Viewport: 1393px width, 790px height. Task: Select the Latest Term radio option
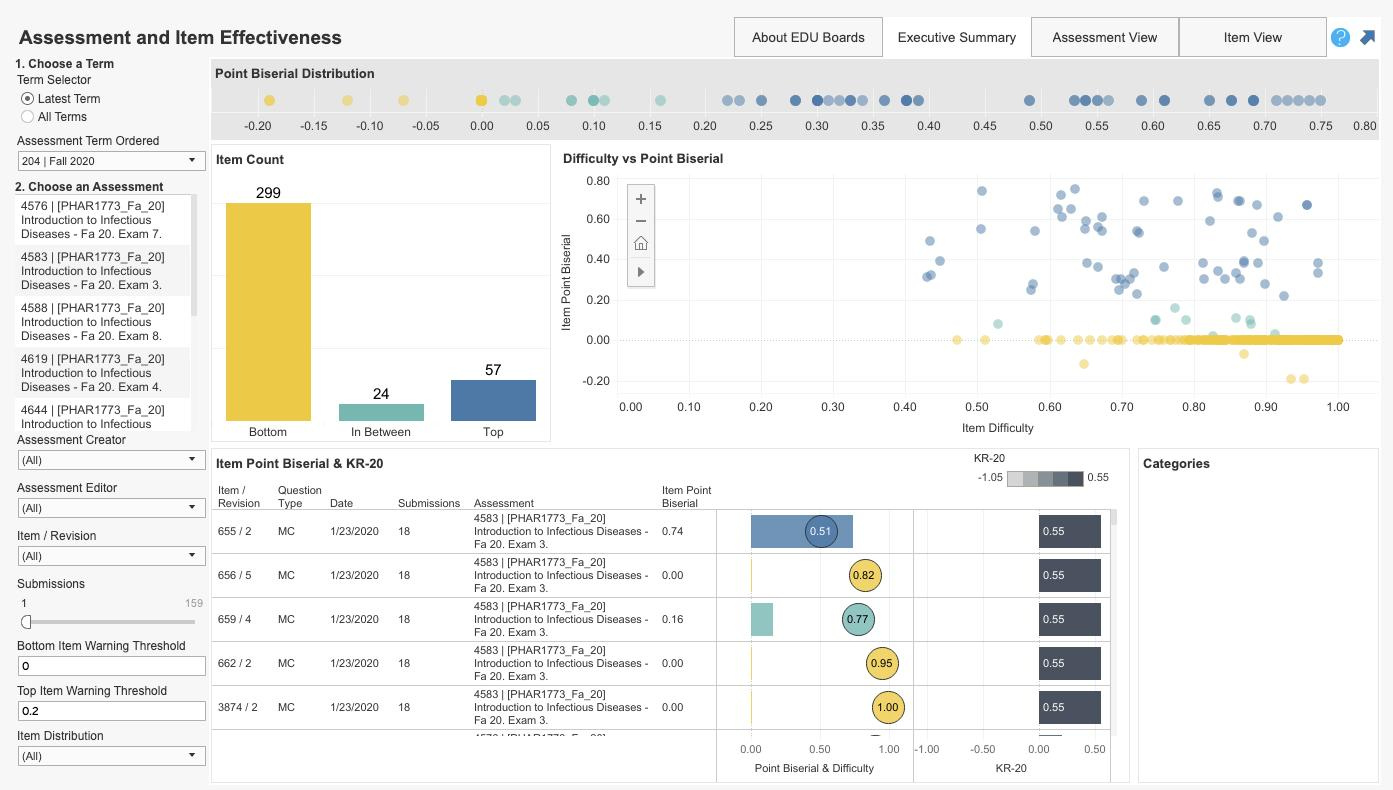pos(27,99)
